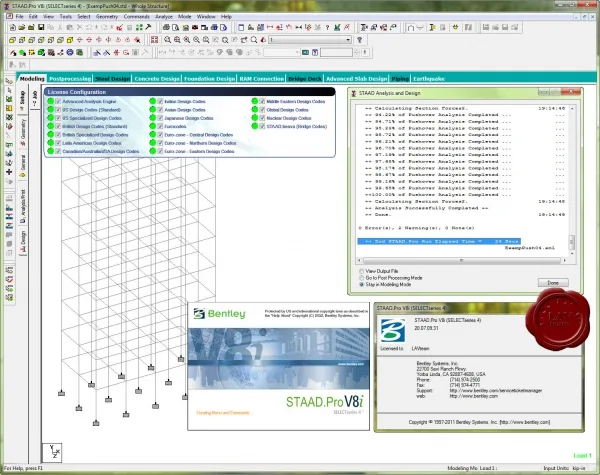Click the red G icon in third toolbar row

coord(126,52)
